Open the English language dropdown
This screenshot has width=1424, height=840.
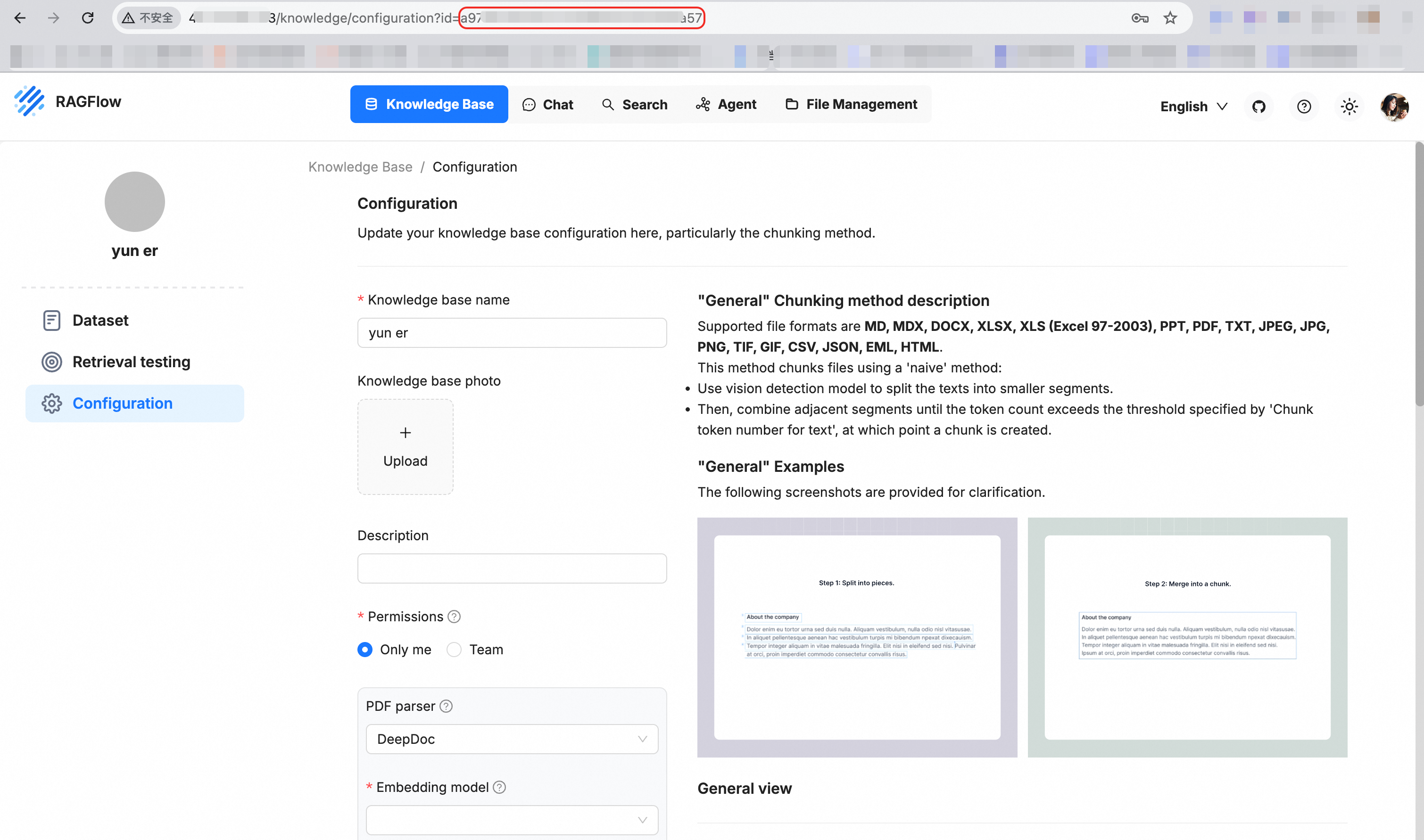pyautogui.click(x=1193, y=107)
